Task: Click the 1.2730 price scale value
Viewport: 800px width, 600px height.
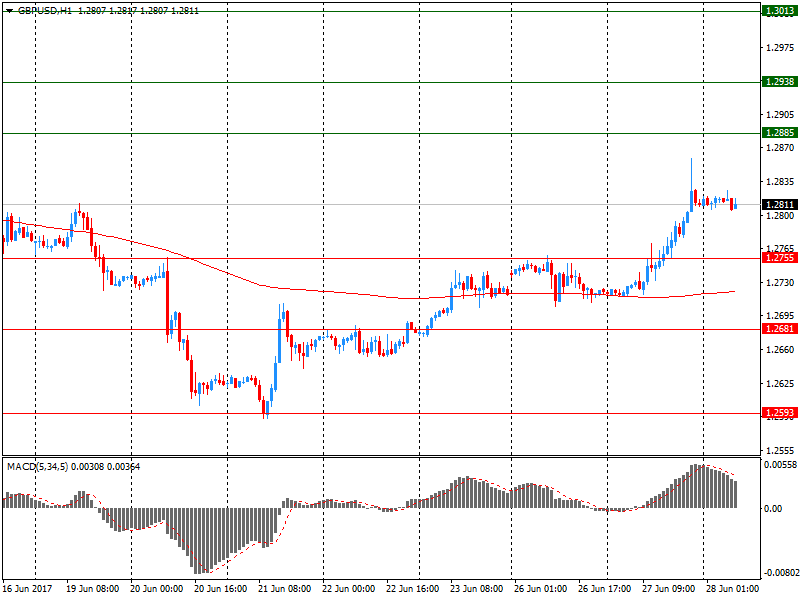Action: 780,283
